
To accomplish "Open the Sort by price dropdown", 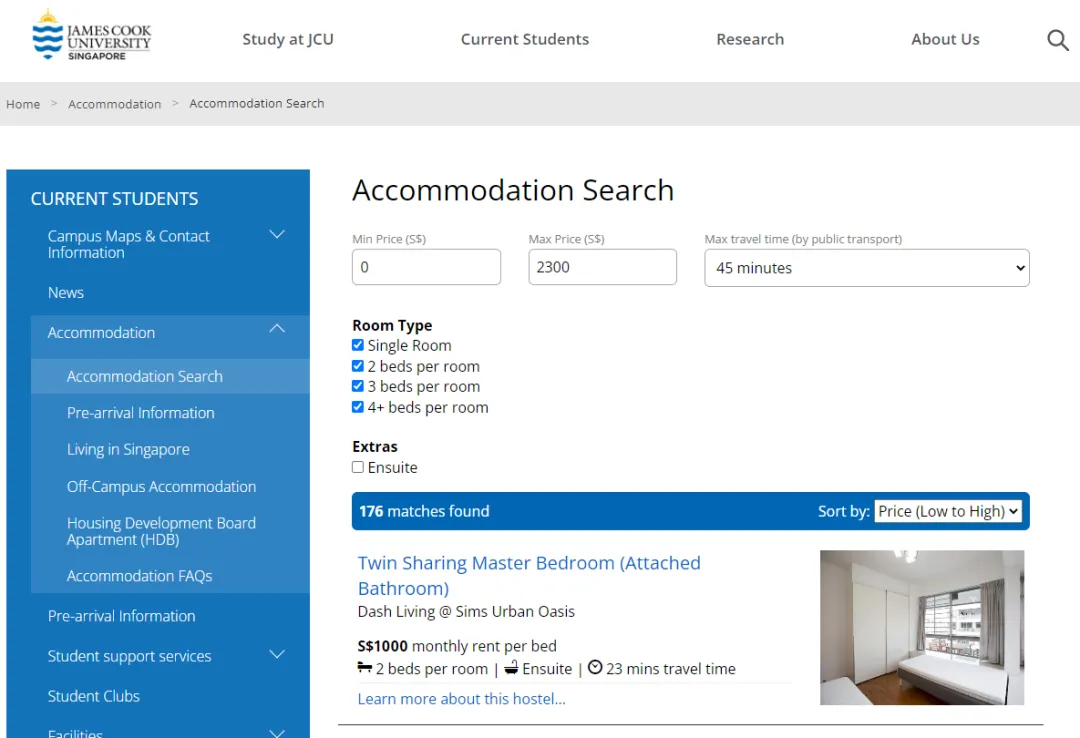I will point(947,511).
